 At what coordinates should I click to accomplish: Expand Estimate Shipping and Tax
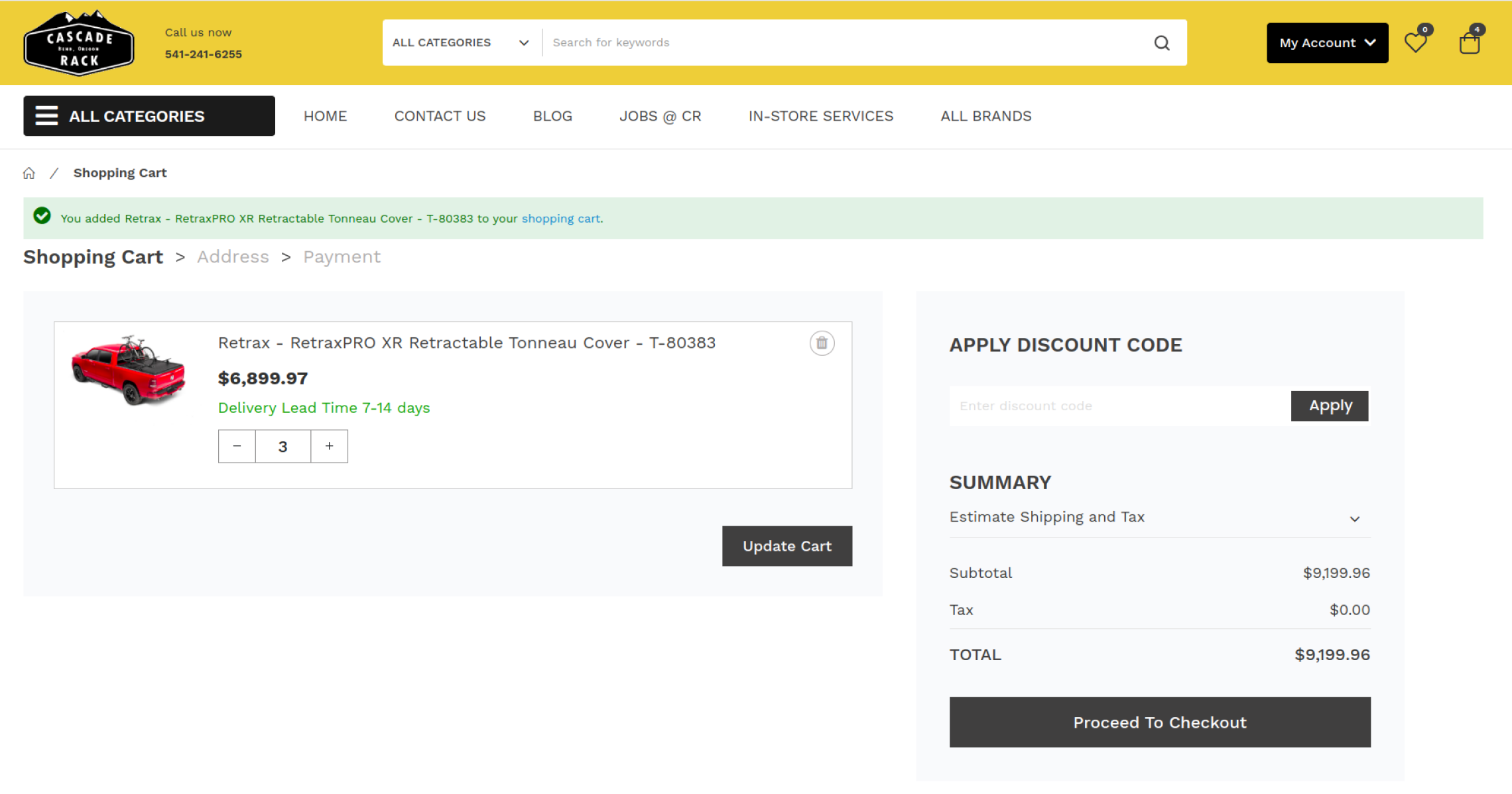1159,518
